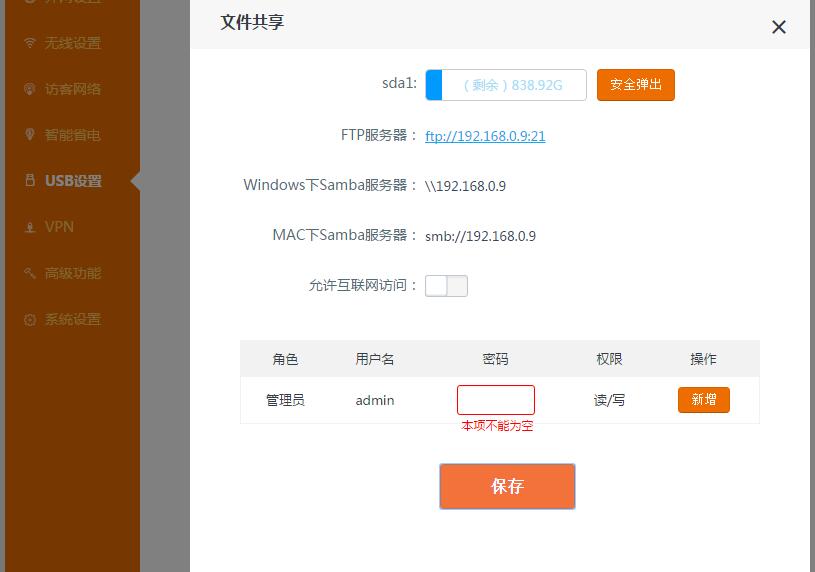815x572 pixels.
Task: Click the sda1 storage usage bar
Action: click(506, 85)
